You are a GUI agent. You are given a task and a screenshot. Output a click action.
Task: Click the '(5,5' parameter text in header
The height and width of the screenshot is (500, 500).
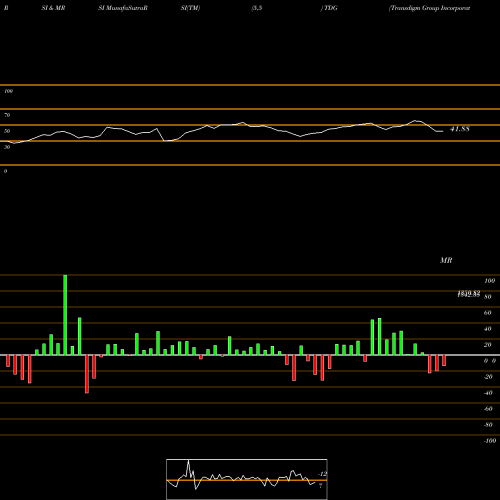257,8
